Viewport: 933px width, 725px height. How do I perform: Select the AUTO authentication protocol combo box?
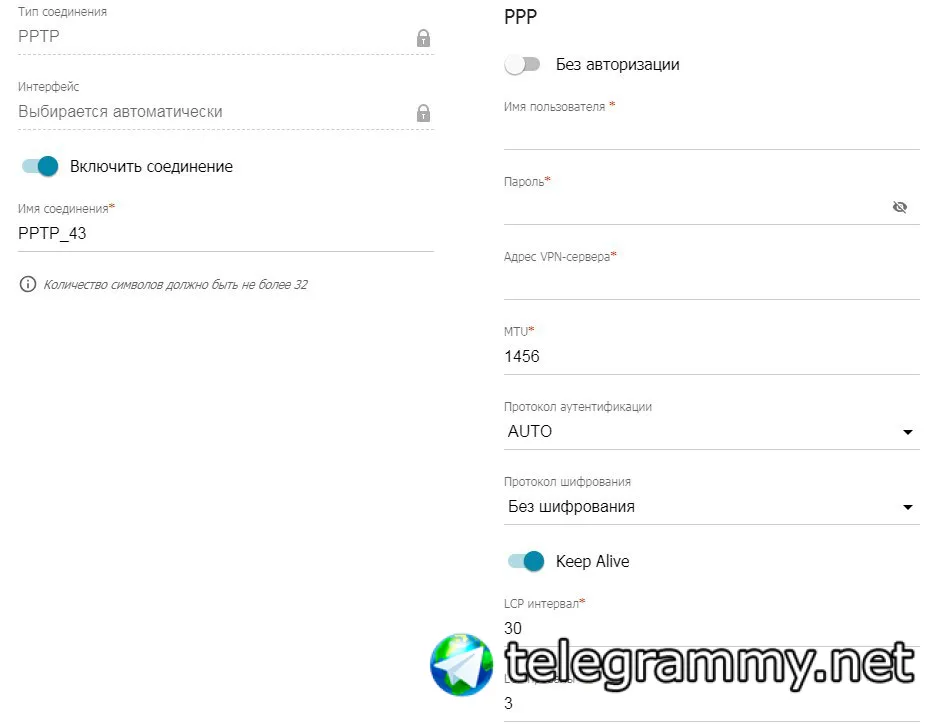pos(711,432)
